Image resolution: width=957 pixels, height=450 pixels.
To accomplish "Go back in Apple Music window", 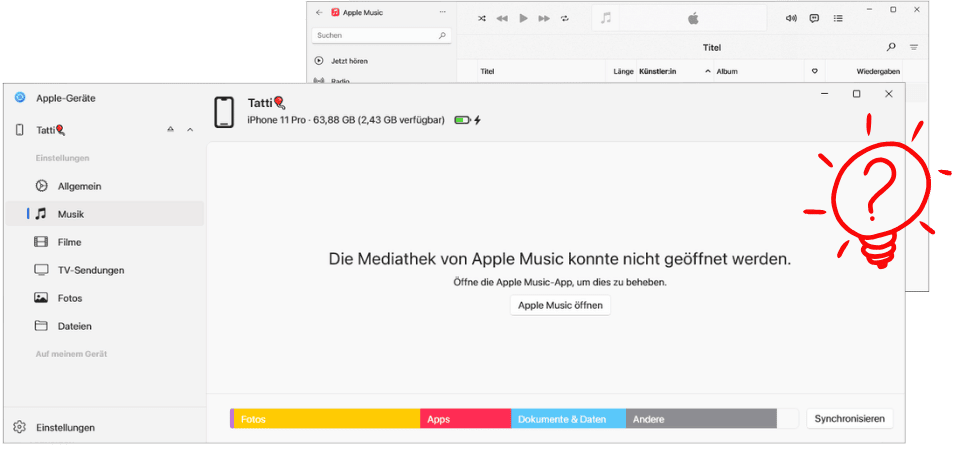I will [x=319, y=12].
